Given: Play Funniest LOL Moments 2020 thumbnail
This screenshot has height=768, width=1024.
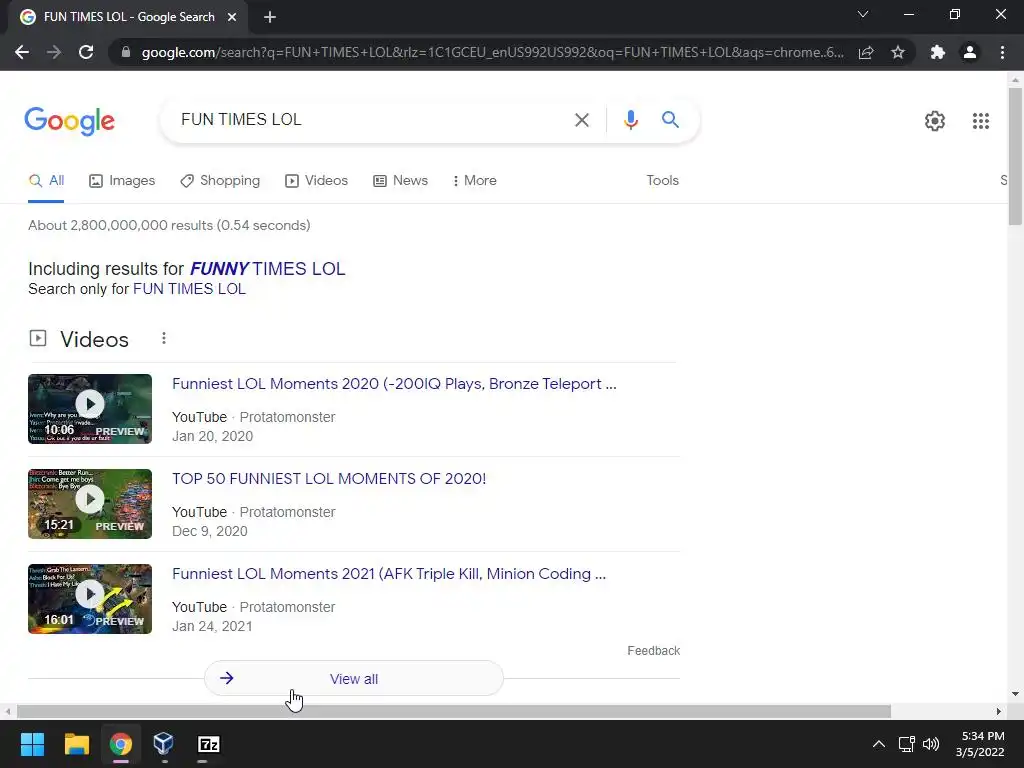Looking at the screenshot, I should tap(90, 409).
